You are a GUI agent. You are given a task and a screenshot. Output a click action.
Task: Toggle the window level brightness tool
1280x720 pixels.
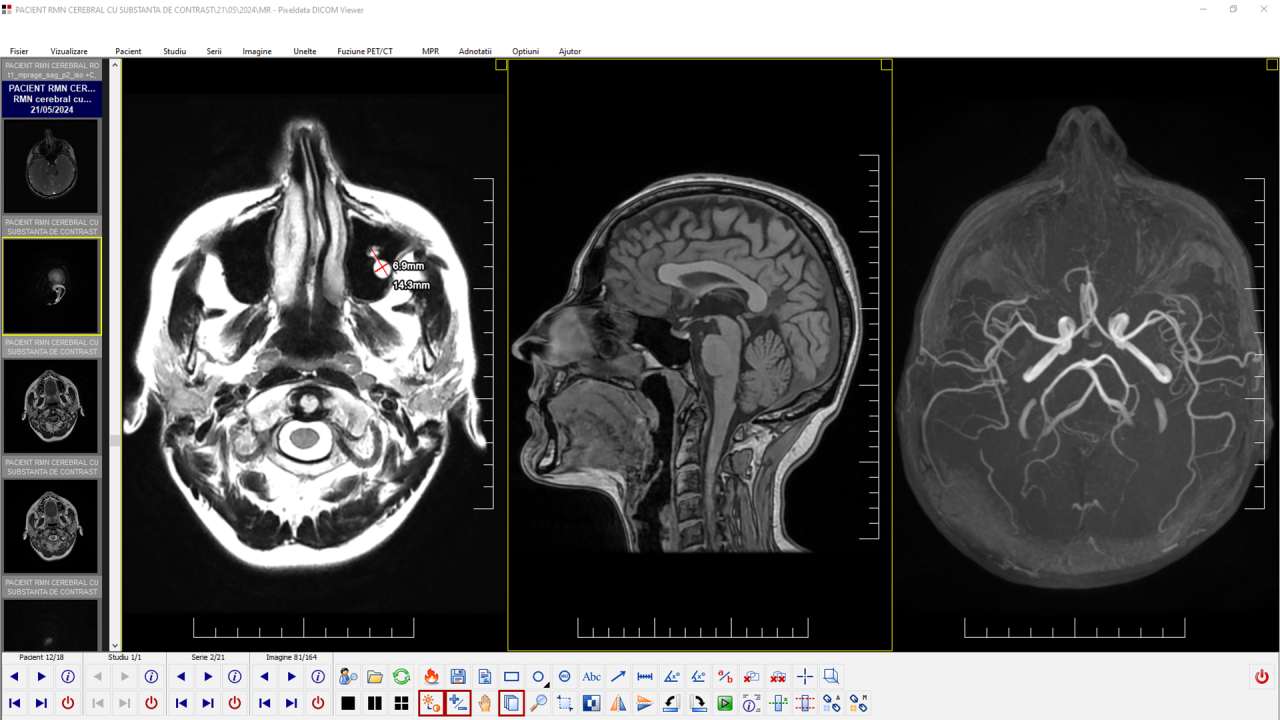coord(431,703)
